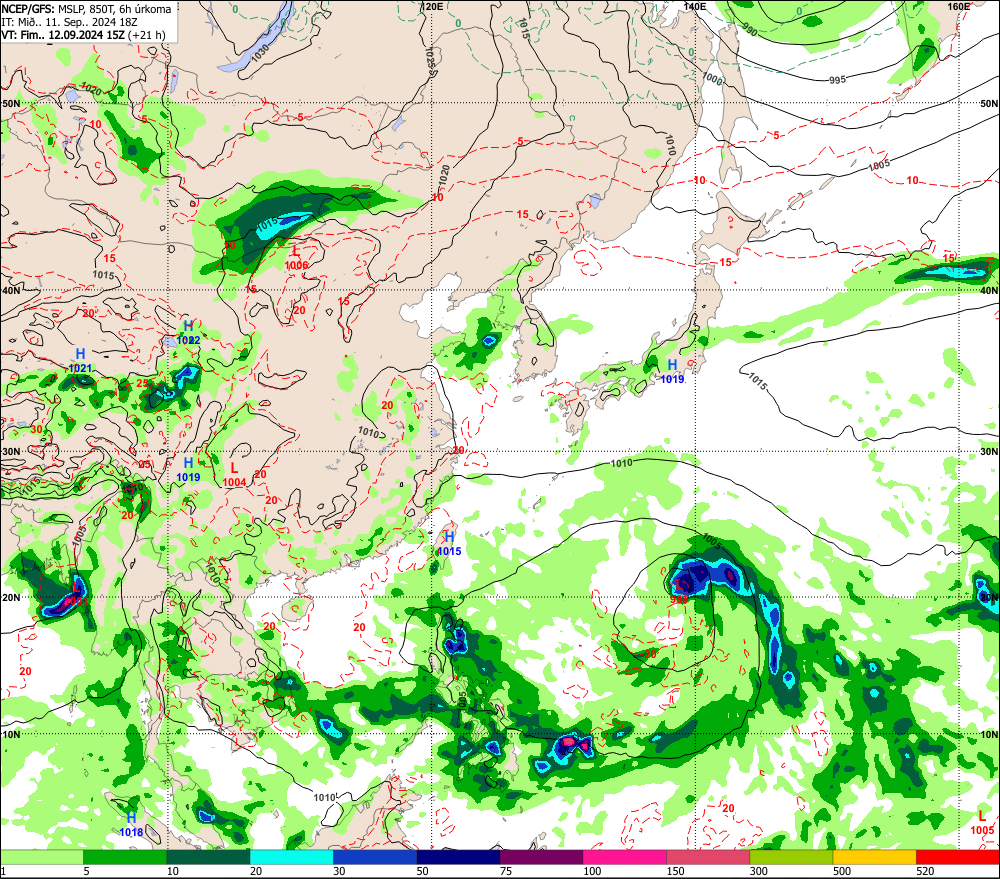The height and width of the screenshot is (879, 1000).
Task: Select the rose 150–300 legend swatch
Action: (708, 857)
